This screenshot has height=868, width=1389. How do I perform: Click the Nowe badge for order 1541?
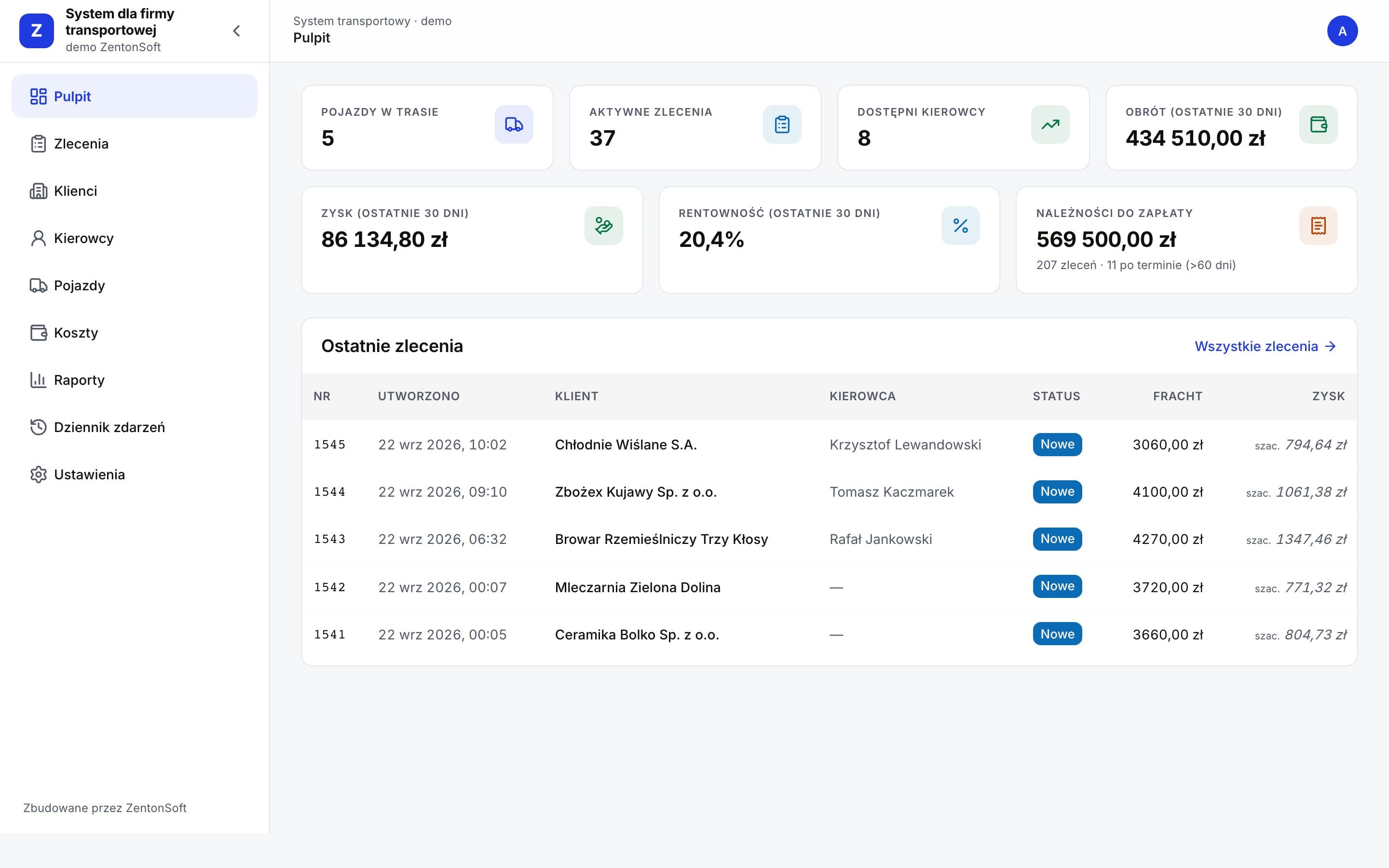coord(1057,634)
